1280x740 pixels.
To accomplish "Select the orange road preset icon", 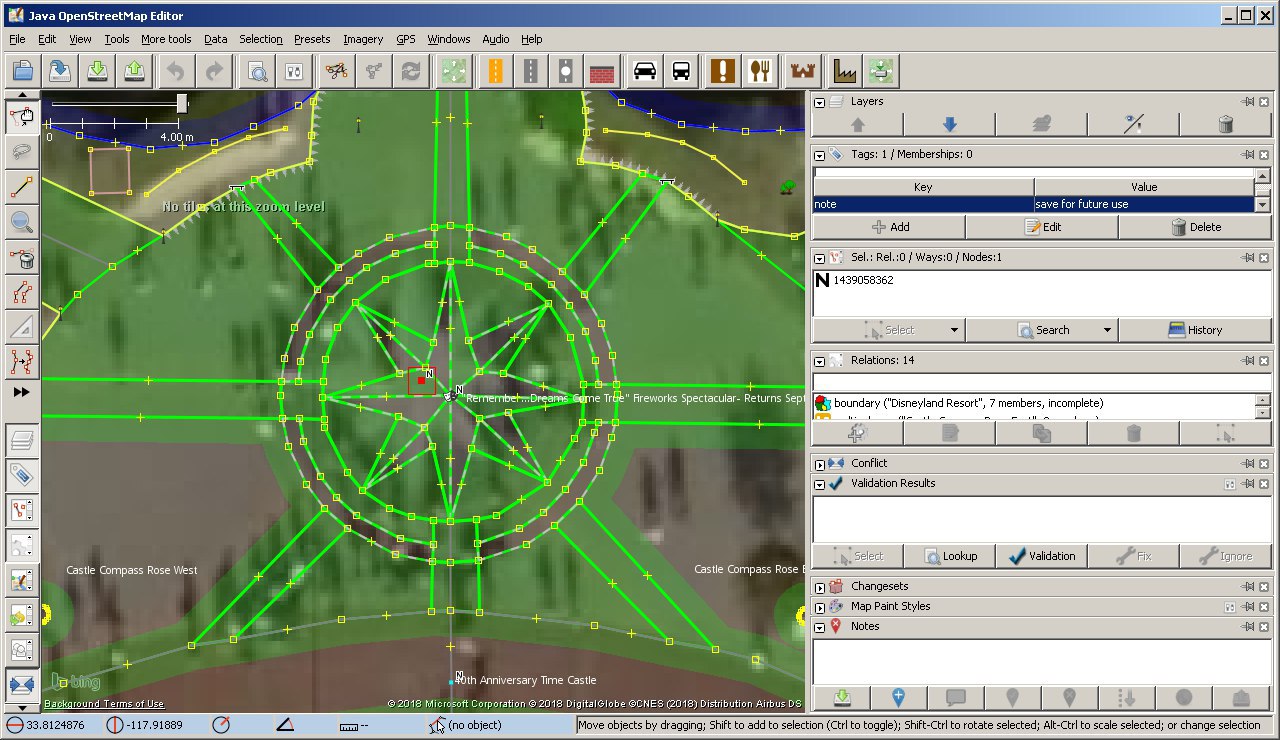I will (495, 71).
